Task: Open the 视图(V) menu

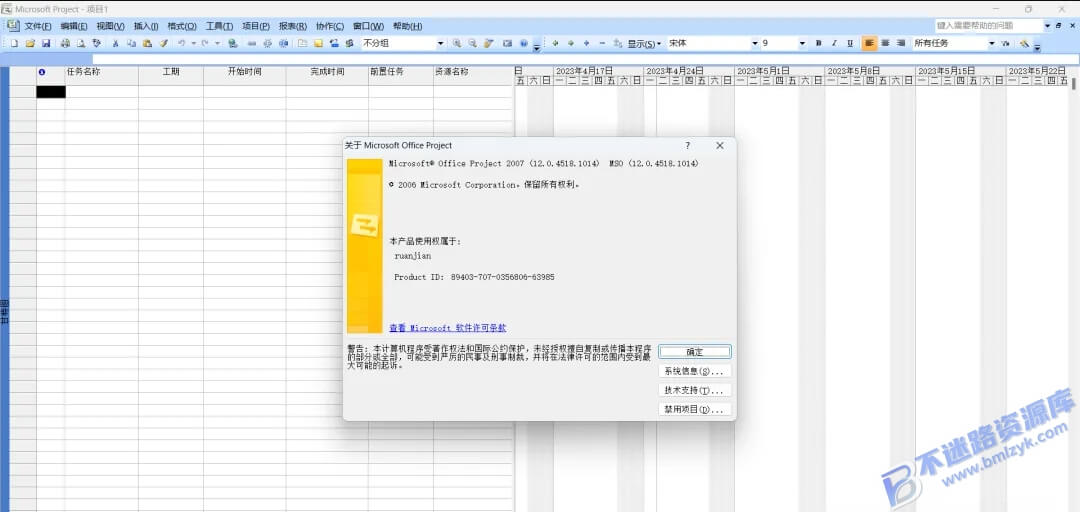Action: tap(110, 26)
